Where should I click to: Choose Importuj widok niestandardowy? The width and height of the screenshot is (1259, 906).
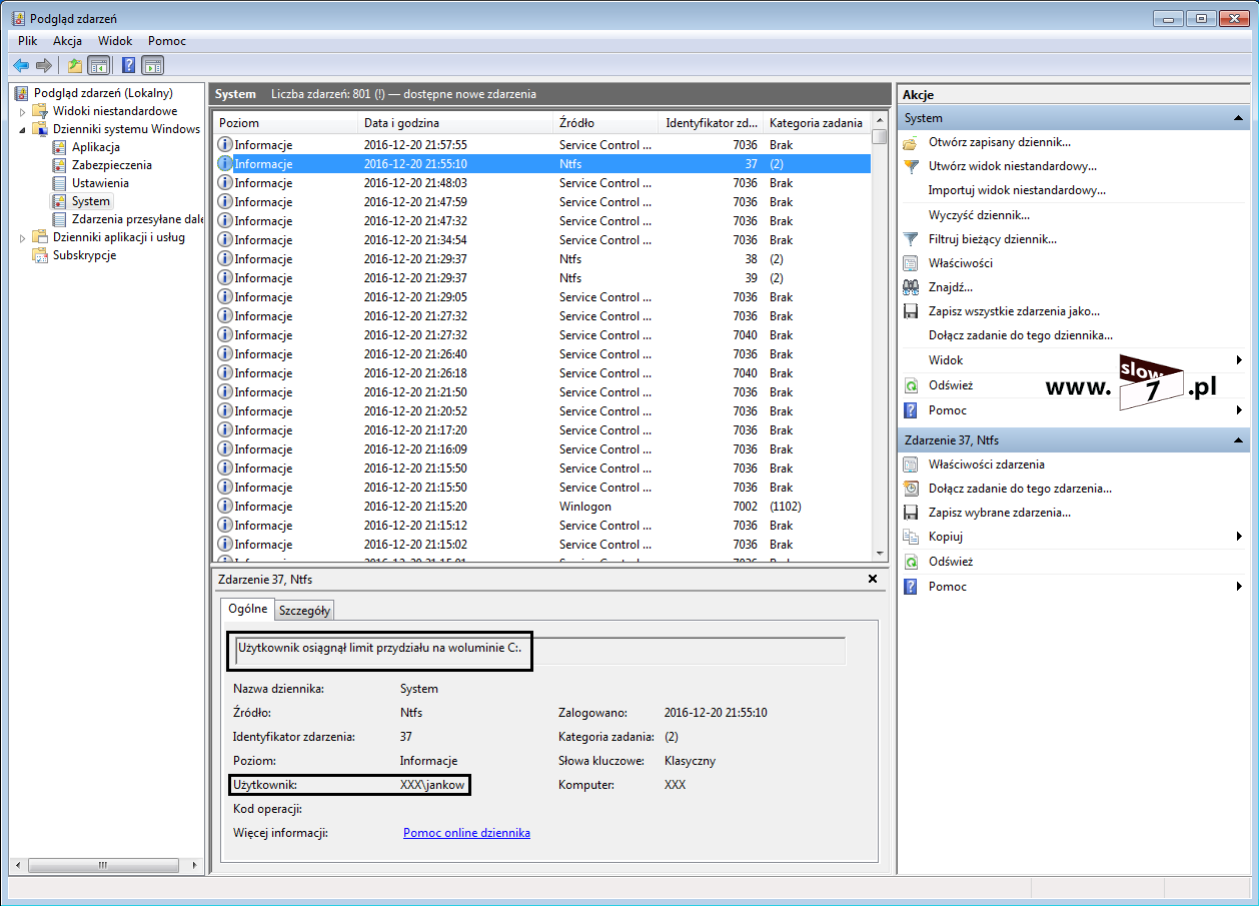[1017, 190]
